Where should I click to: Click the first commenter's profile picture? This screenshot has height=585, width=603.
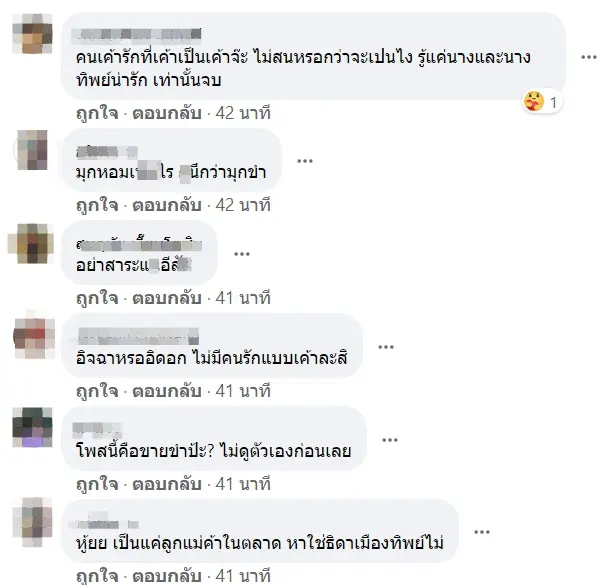coord(32,33)
